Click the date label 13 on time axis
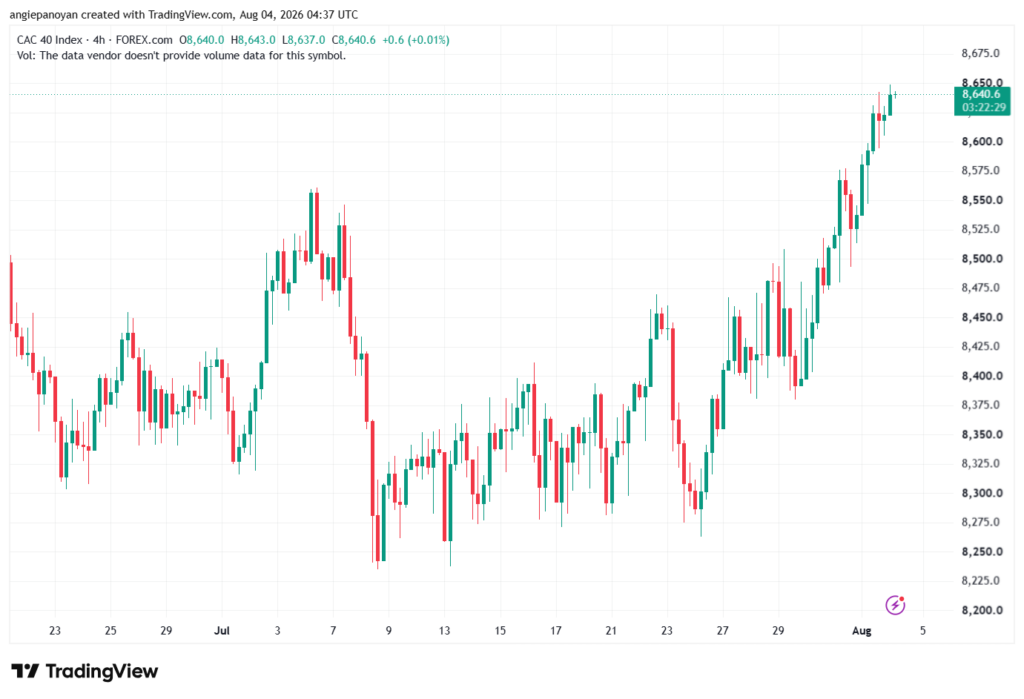This screenshot has width=1024, height=699. (445, 630)
